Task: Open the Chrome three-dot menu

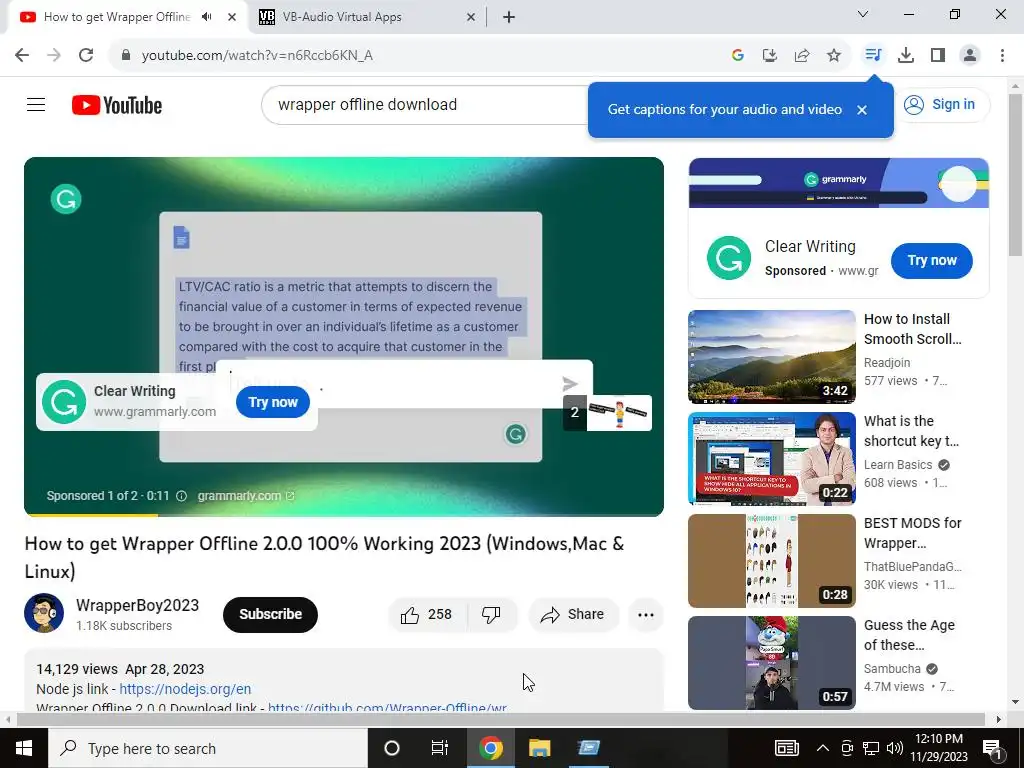Action: coord(1002,56)
